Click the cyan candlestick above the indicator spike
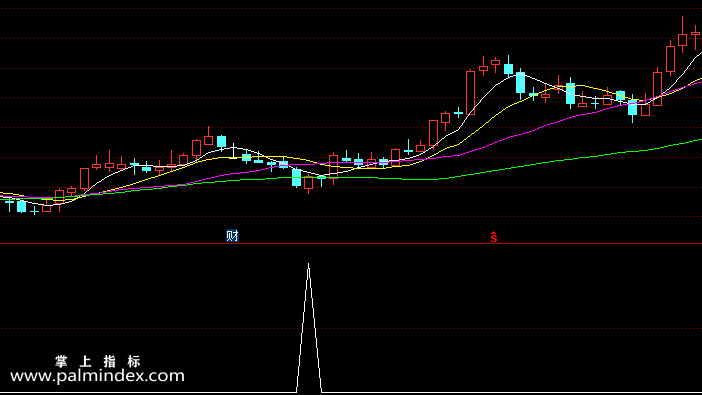The height and width of the screenshot is (395, 702). (x=296, y=177)
